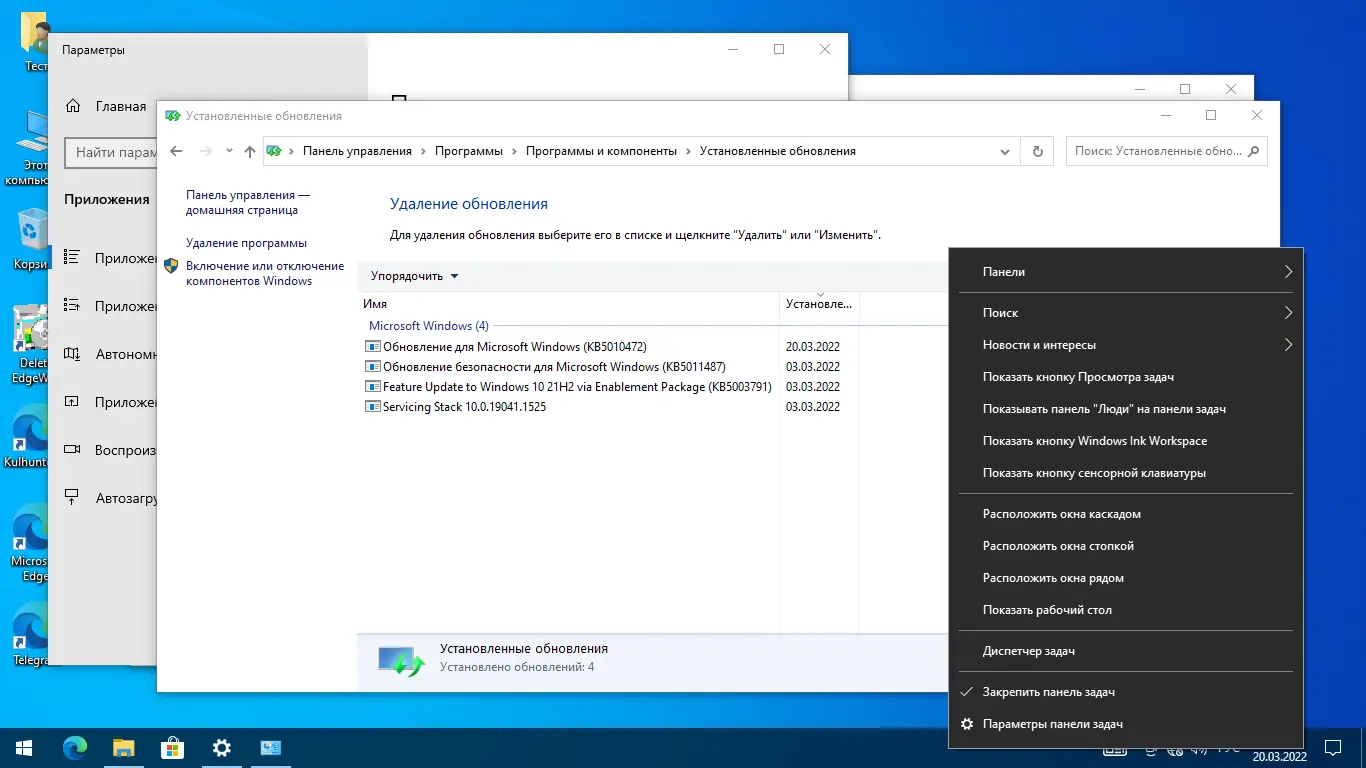Viewport: 1366px width, 768px height.
Task: Select Параметры панели задач menu entry
Action: point(1063,723)
